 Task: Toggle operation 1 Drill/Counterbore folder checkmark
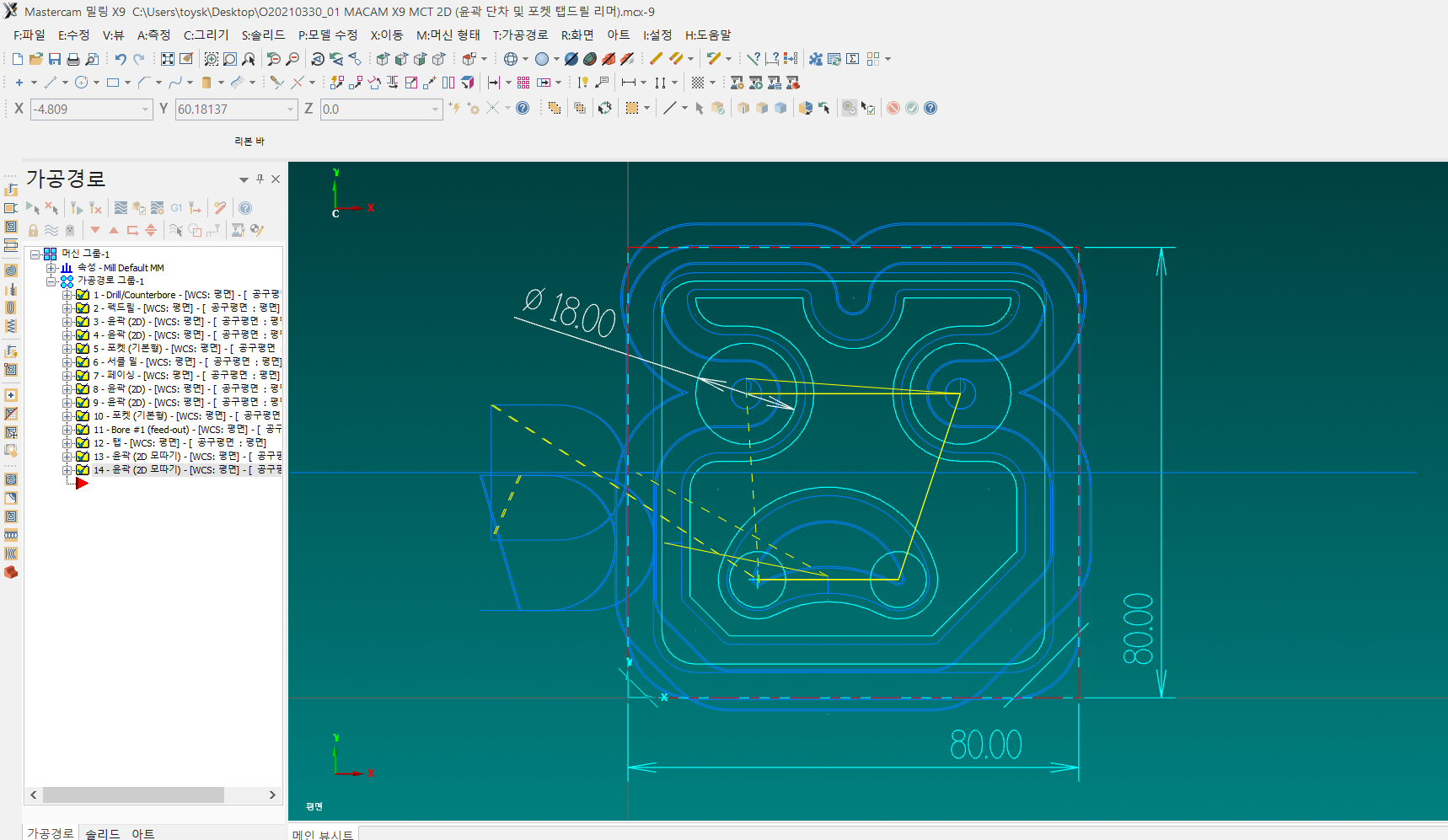[x=83, y=295]
